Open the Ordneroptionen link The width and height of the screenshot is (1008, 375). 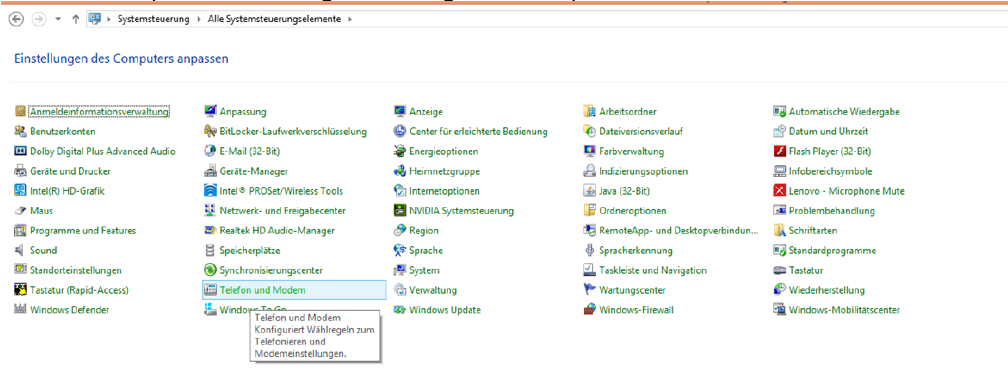point(633,211)
